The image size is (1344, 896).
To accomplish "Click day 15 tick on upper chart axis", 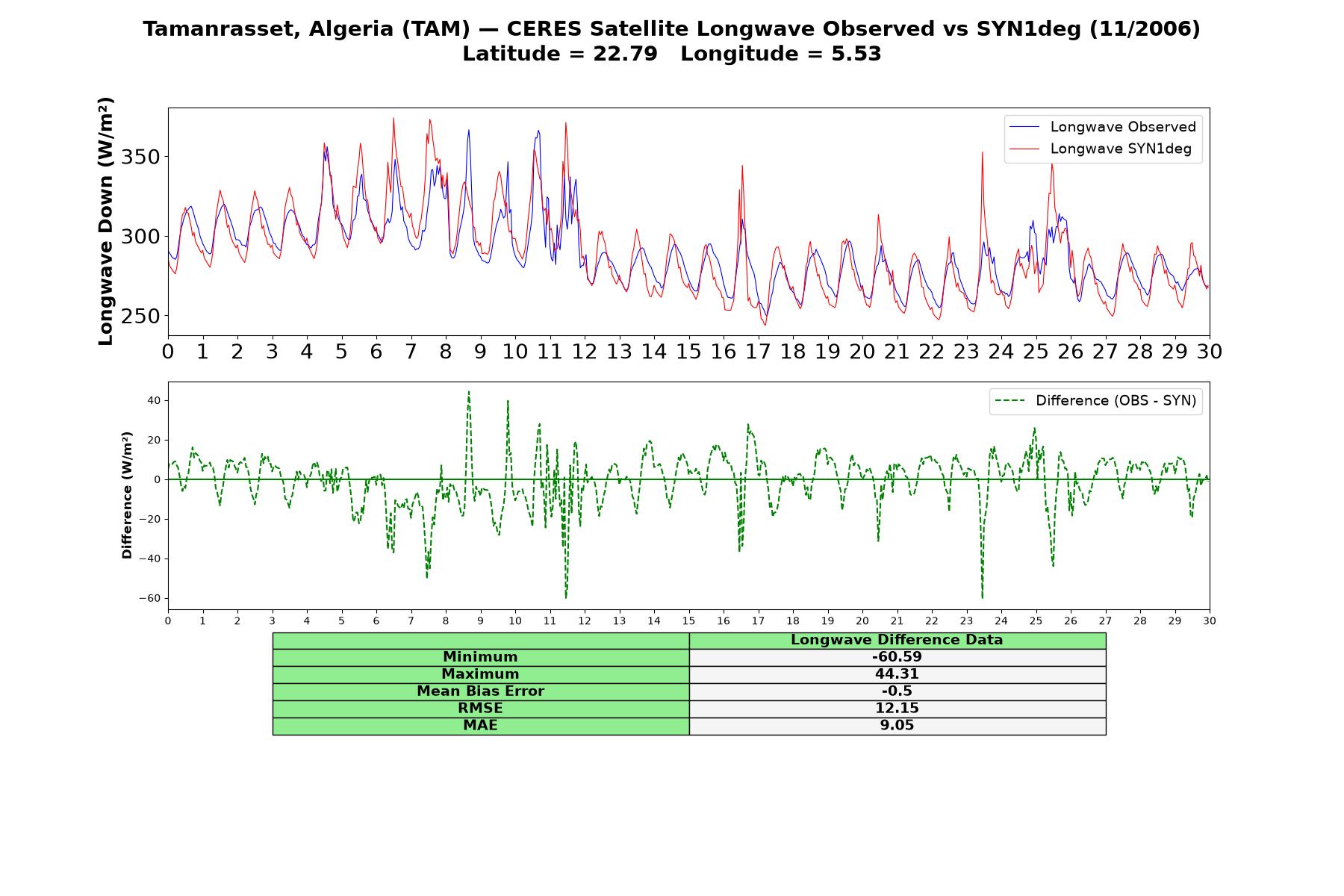I will tap(688, 352).
